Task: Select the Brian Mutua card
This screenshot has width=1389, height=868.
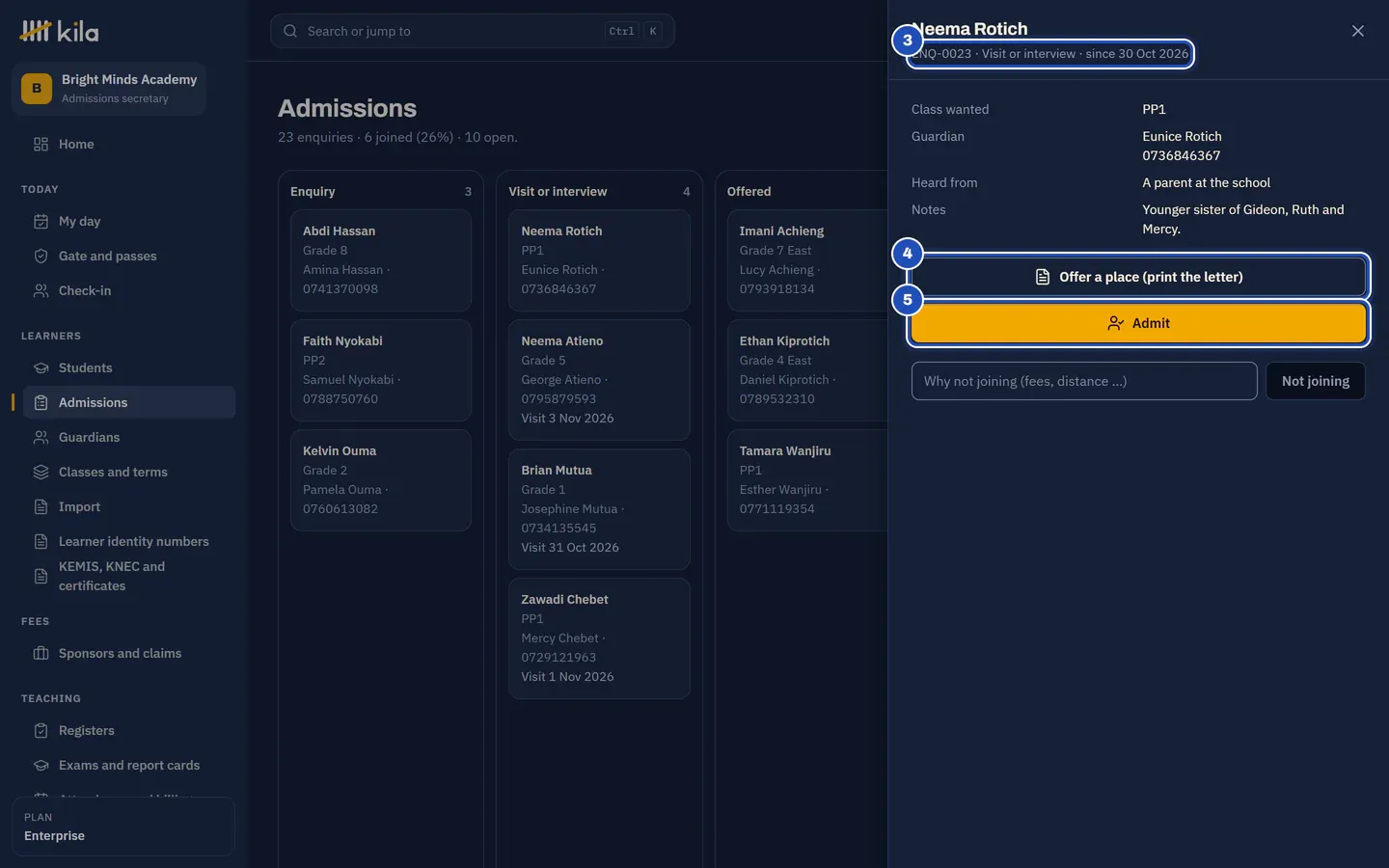Action: [599, 509]
